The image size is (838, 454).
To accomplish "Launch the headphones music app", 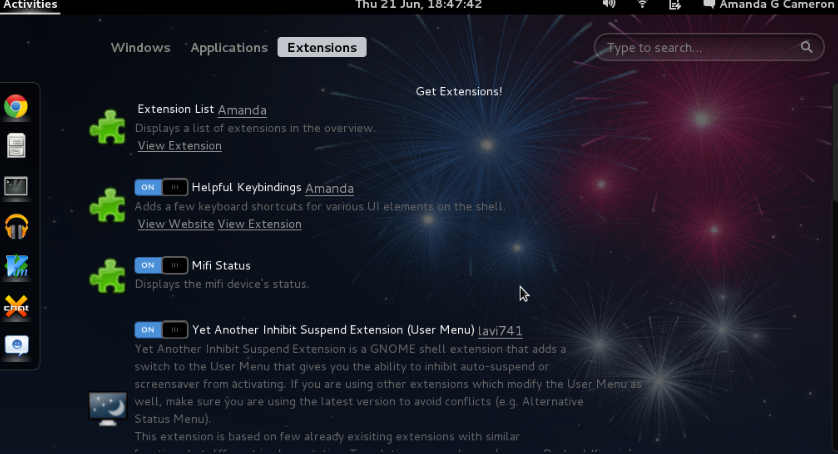I will [16, 226].
